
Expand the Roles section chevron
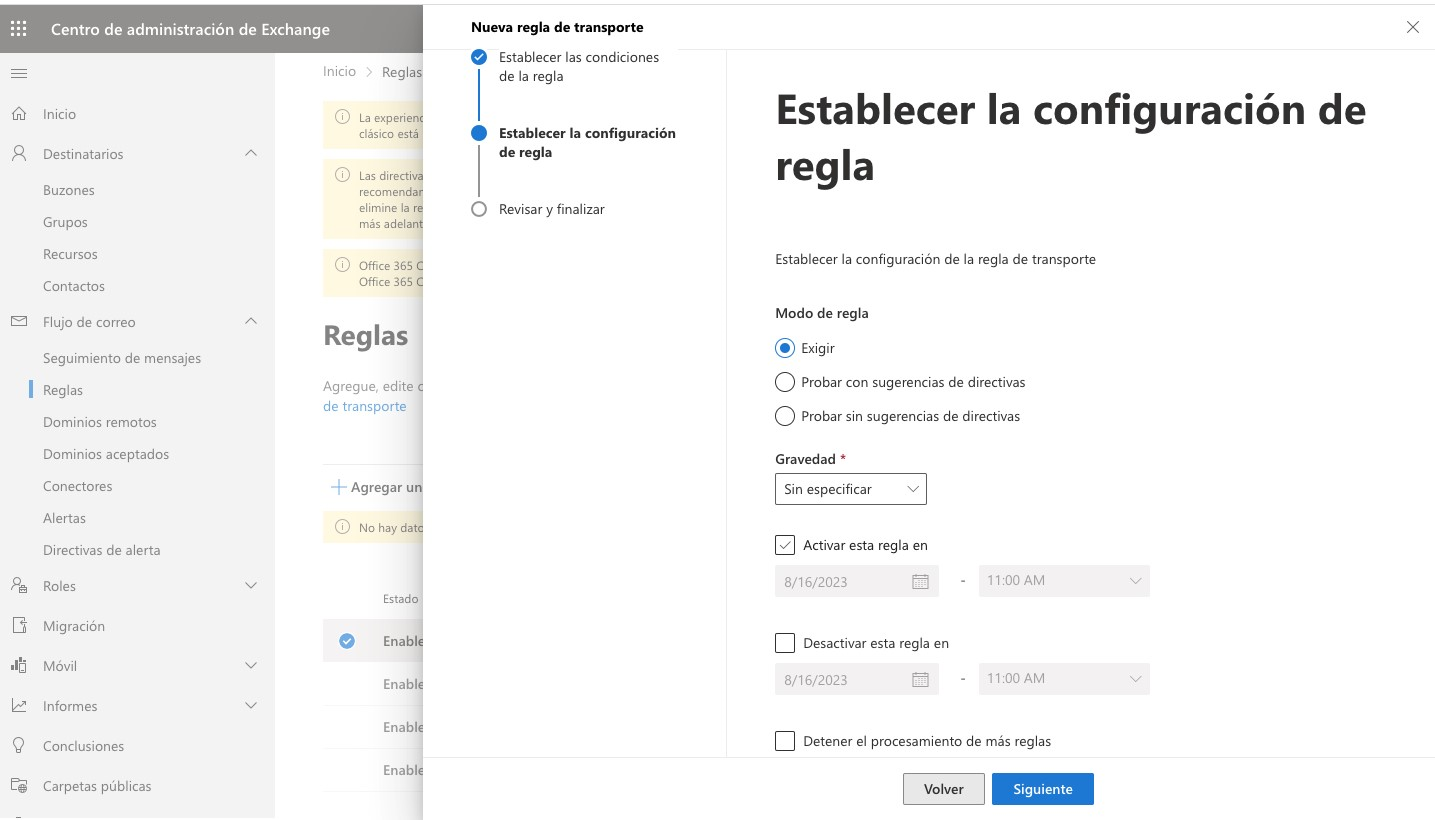pos(251,586)
